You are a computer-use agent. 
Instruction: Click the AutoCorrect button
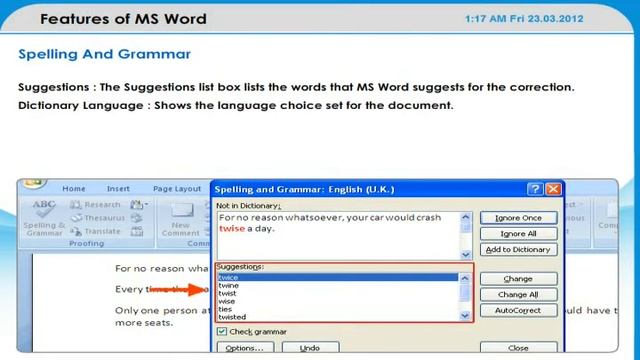coord(518,310)
